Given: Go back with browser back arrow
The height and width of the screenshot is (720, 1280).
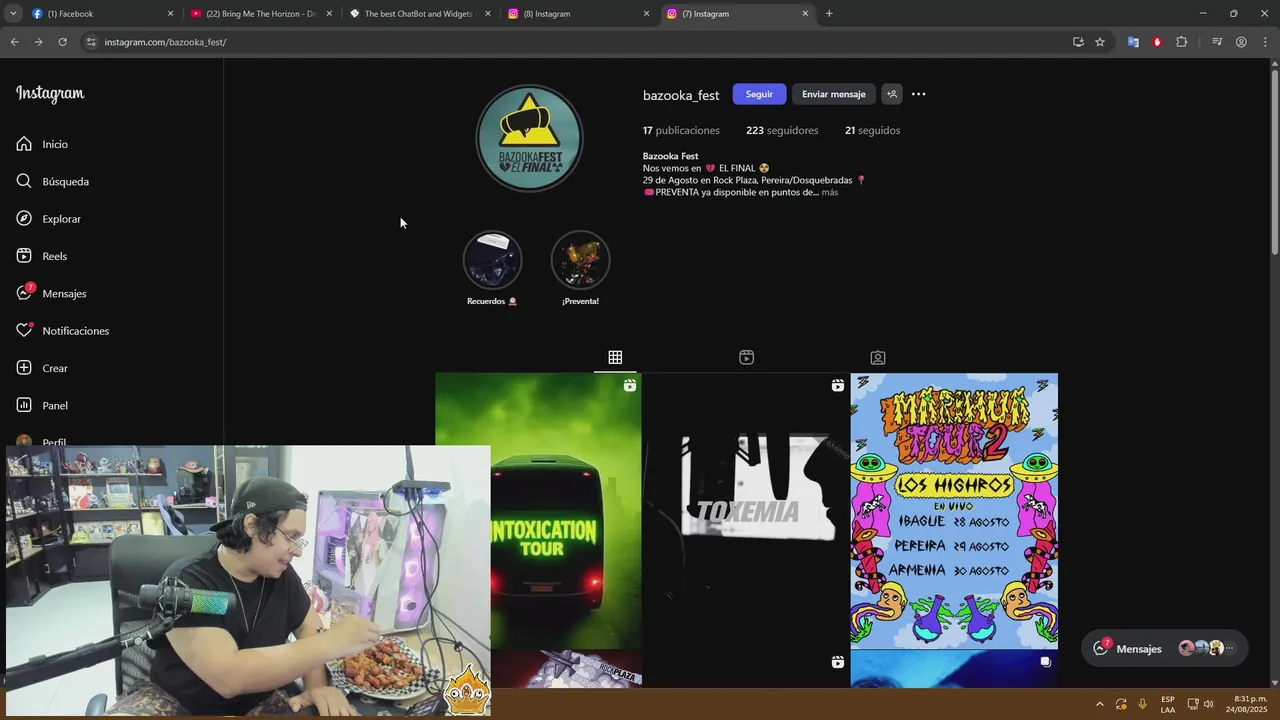Looking at the screenshot, I should click(x=14, y=42).
